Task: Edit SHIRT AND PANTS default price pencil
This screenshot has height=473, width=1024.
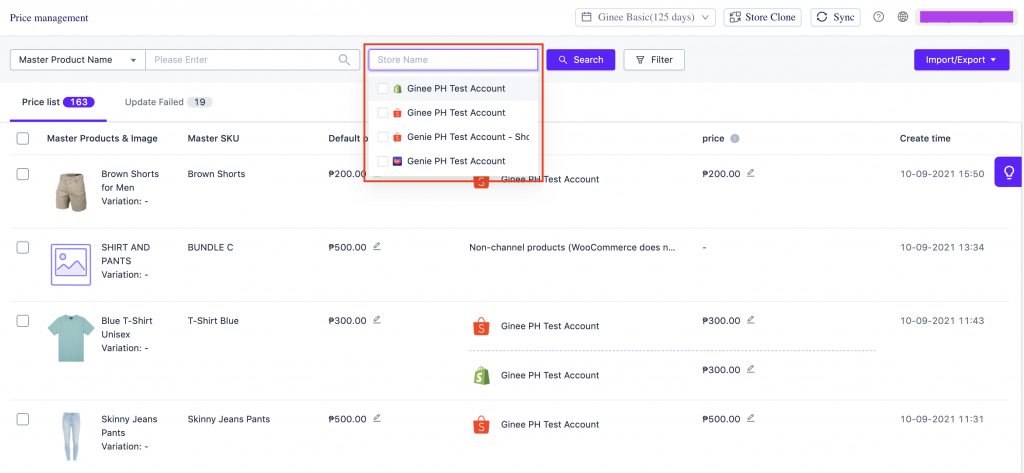Action: pos(377,246)
